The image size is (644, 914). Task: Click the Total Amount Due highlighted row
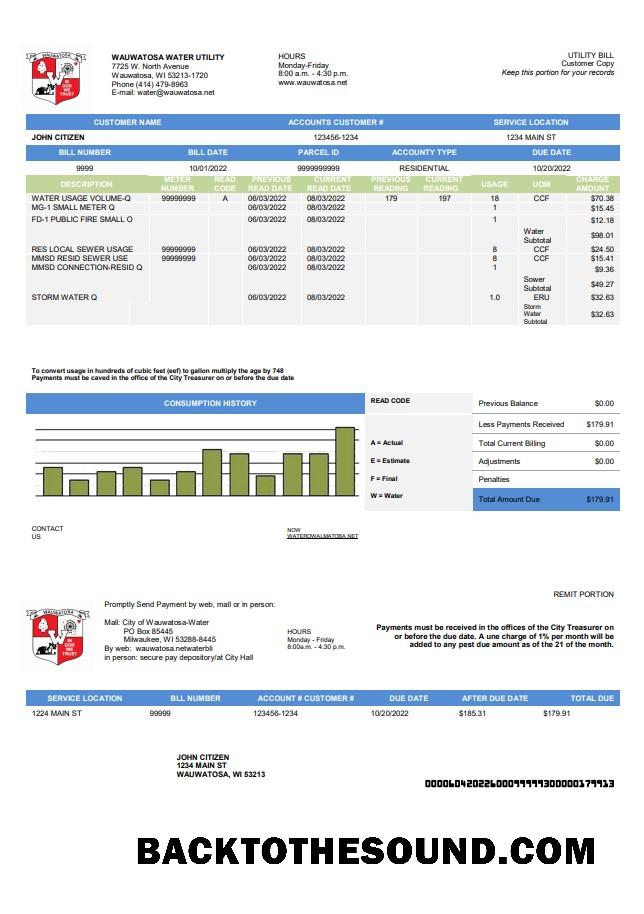click(x=546, y=500)
